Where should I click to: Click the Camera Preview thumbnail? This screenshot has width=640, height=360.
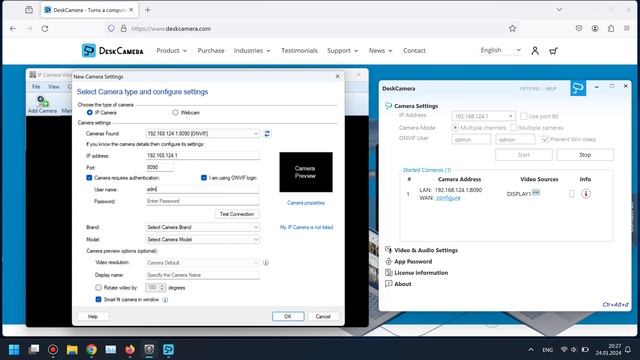coord(306,172)
